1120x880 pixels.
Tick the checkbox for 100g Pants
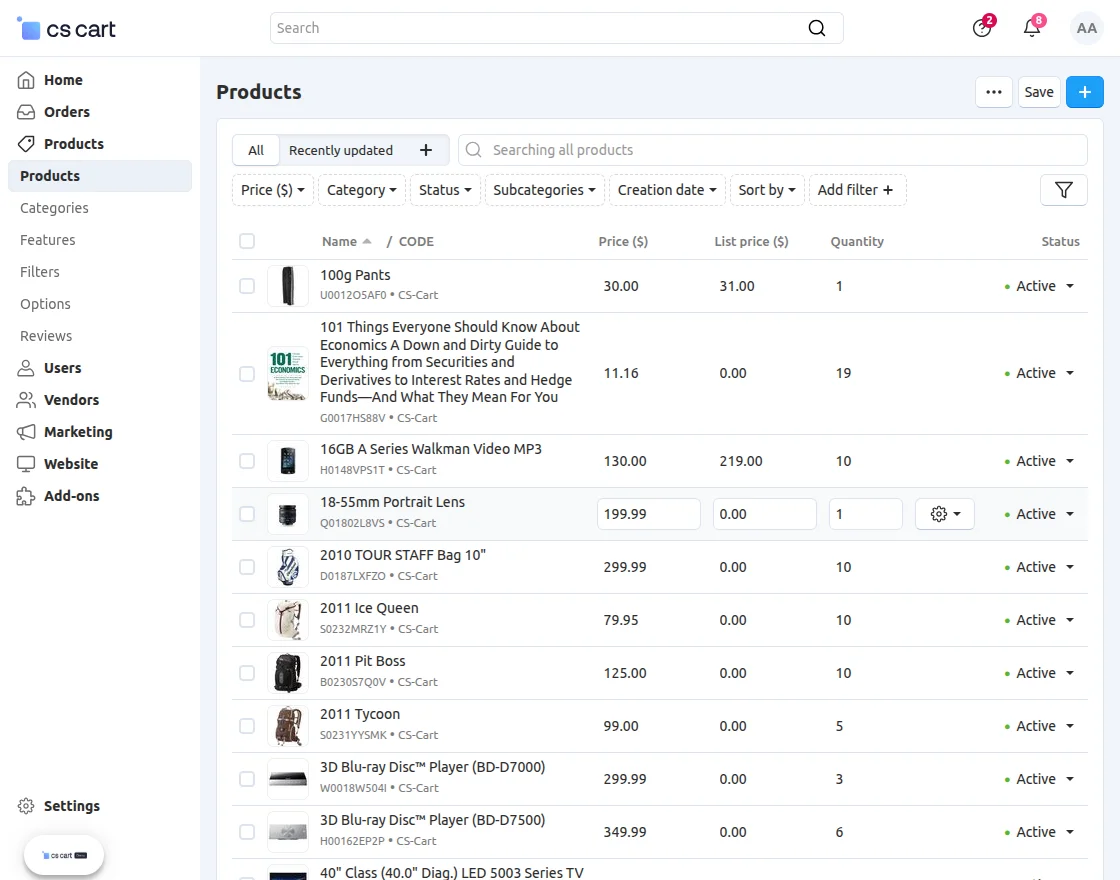pos(246,285)
